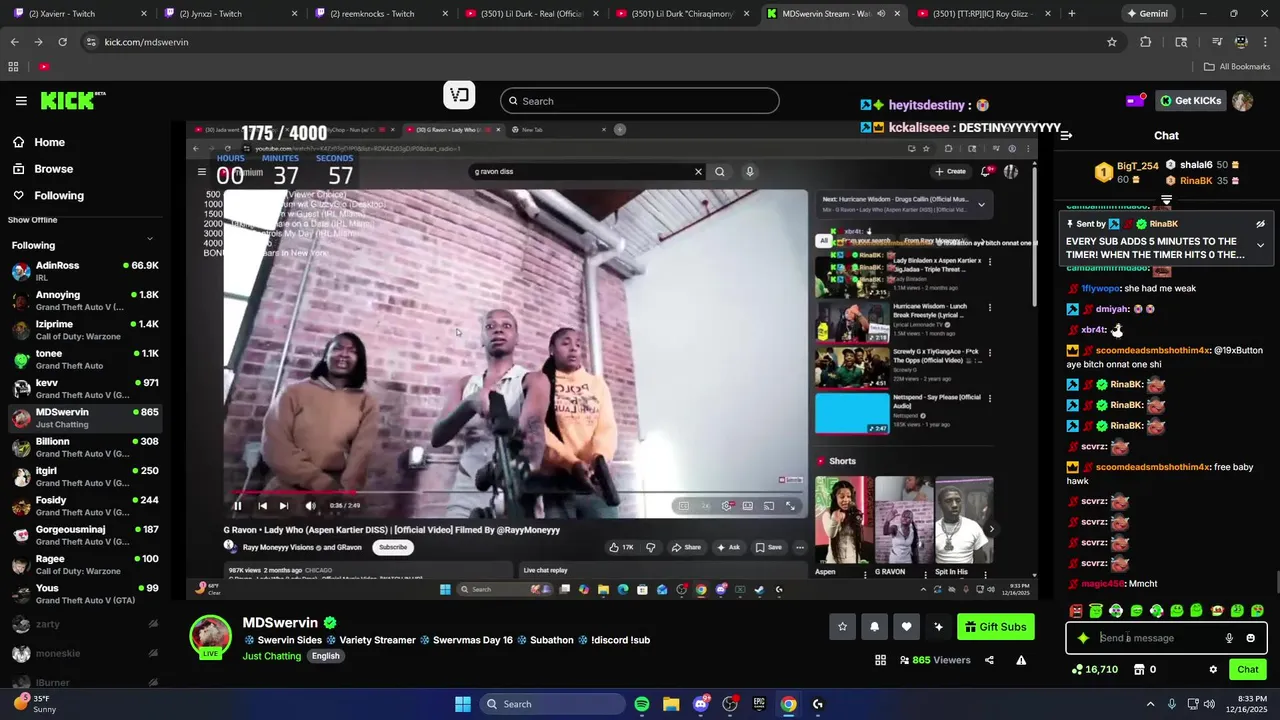
Task: Show hidden system tray icons chevron
Action: pos(1150,704)
